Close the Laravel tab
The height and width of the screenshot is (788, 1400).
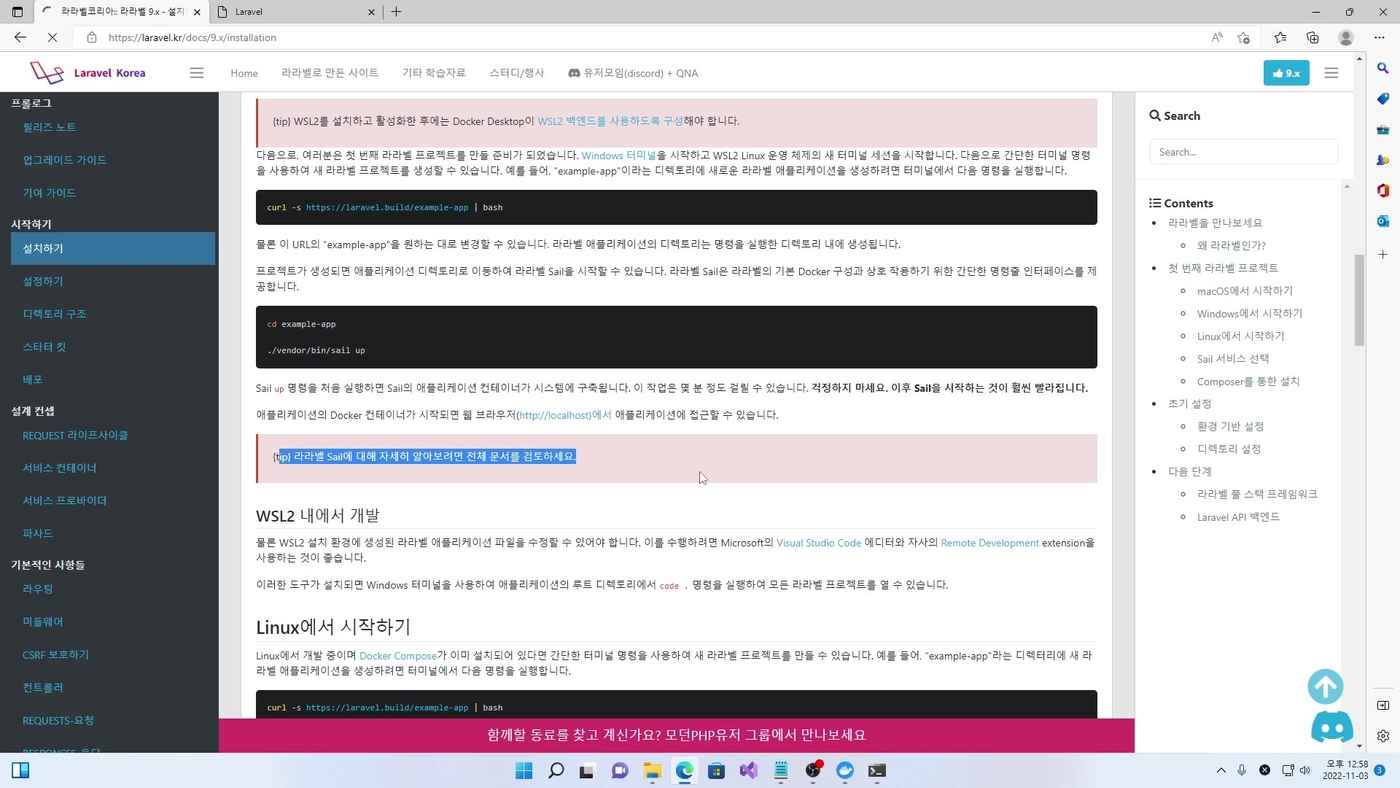pyautogui.click(x=372, y=12)
